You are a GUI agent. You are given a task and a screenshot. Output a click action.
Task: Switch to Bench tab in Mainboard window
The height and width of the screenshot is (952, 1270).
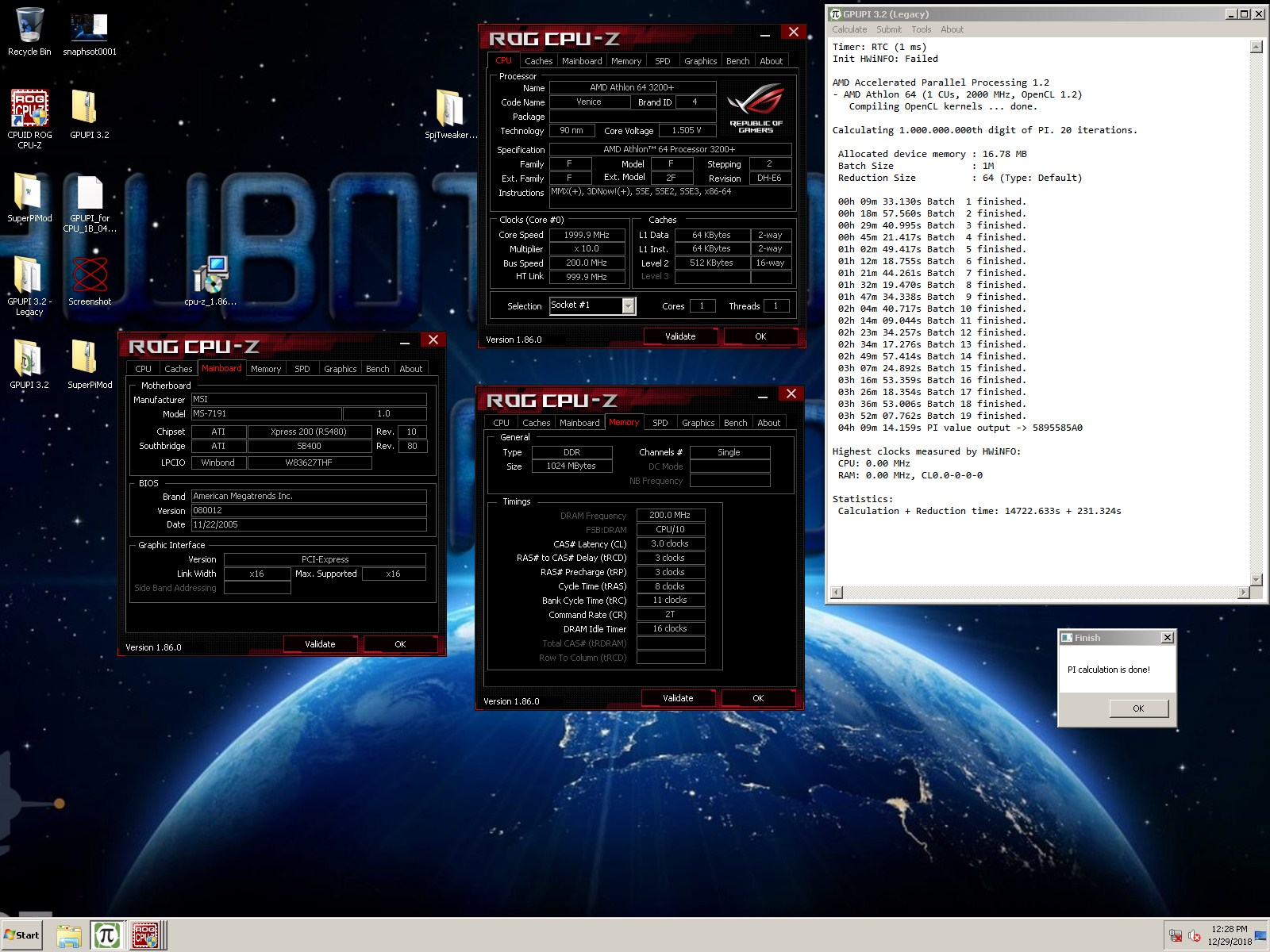click(377, 369)
